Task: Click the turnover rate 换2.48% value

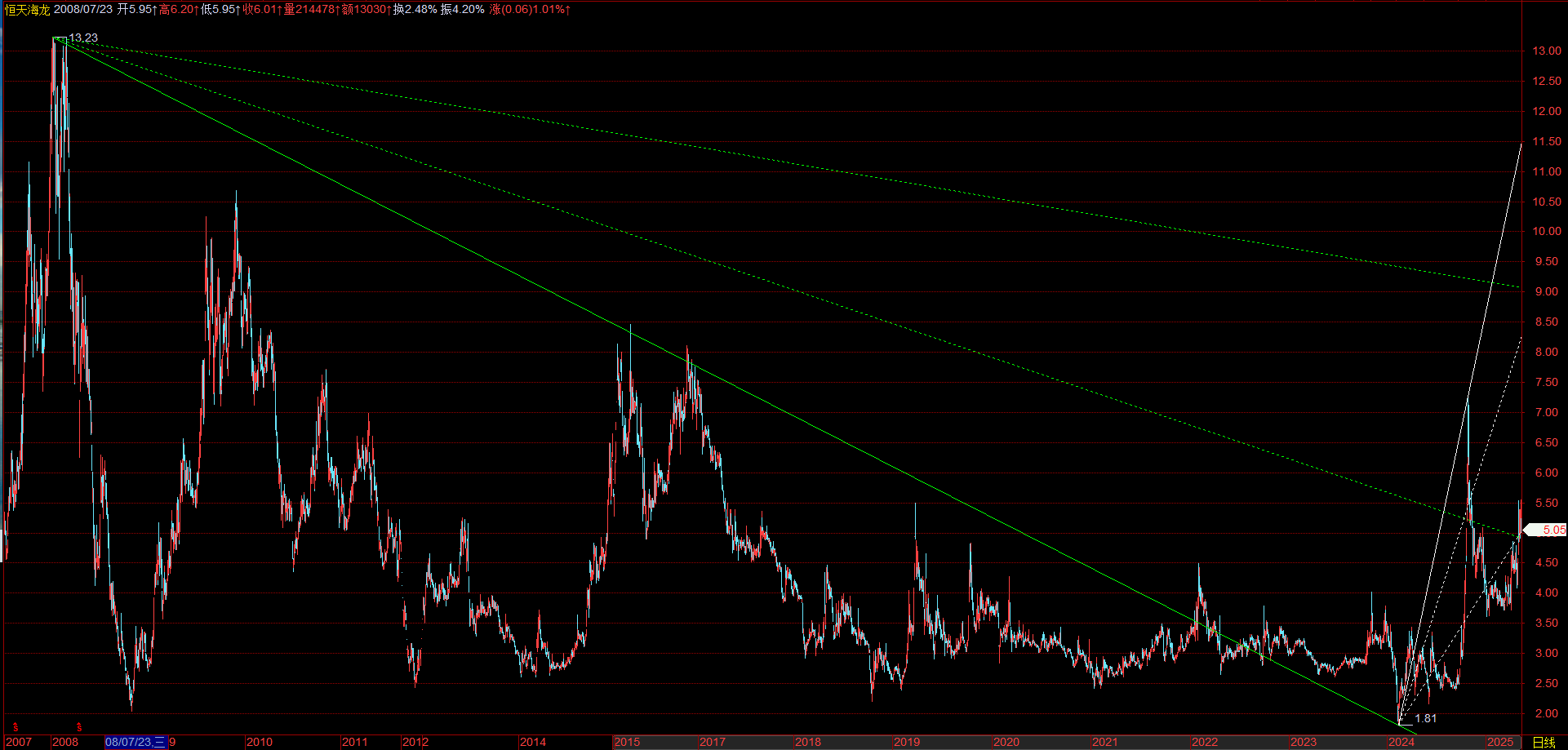Action: click(x=415, y=9)
